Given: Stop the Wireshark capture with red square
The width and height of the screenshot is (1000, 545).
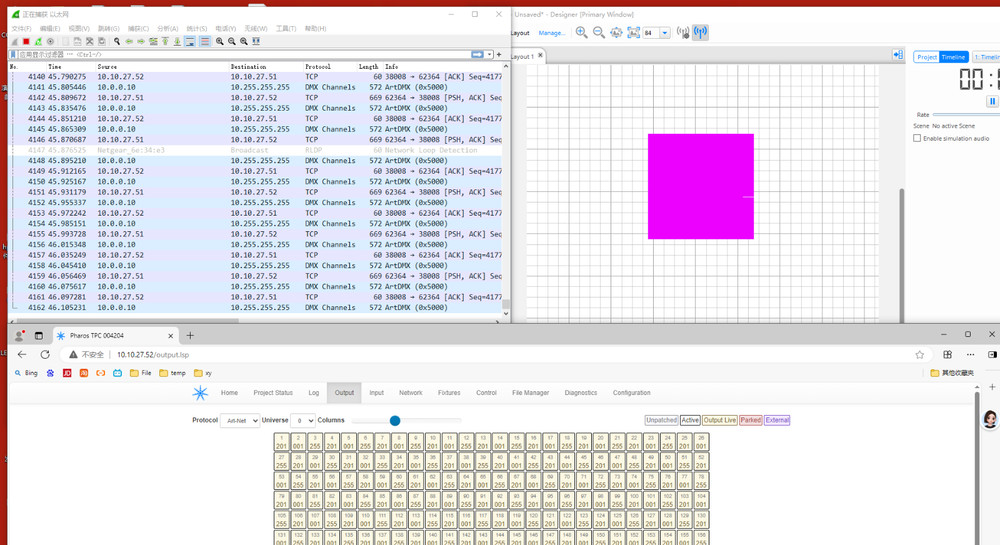Looking at the screenshot, I should pos(26,41).
